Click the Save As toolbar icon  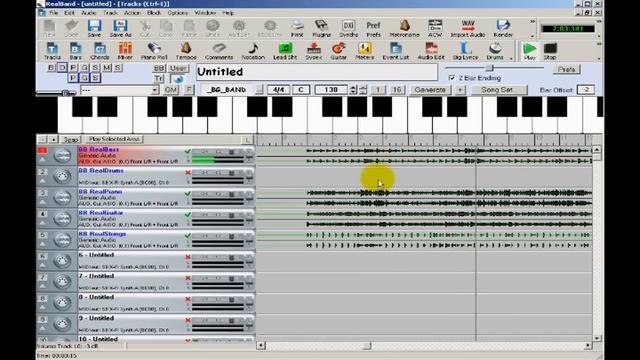pos(120,28)
